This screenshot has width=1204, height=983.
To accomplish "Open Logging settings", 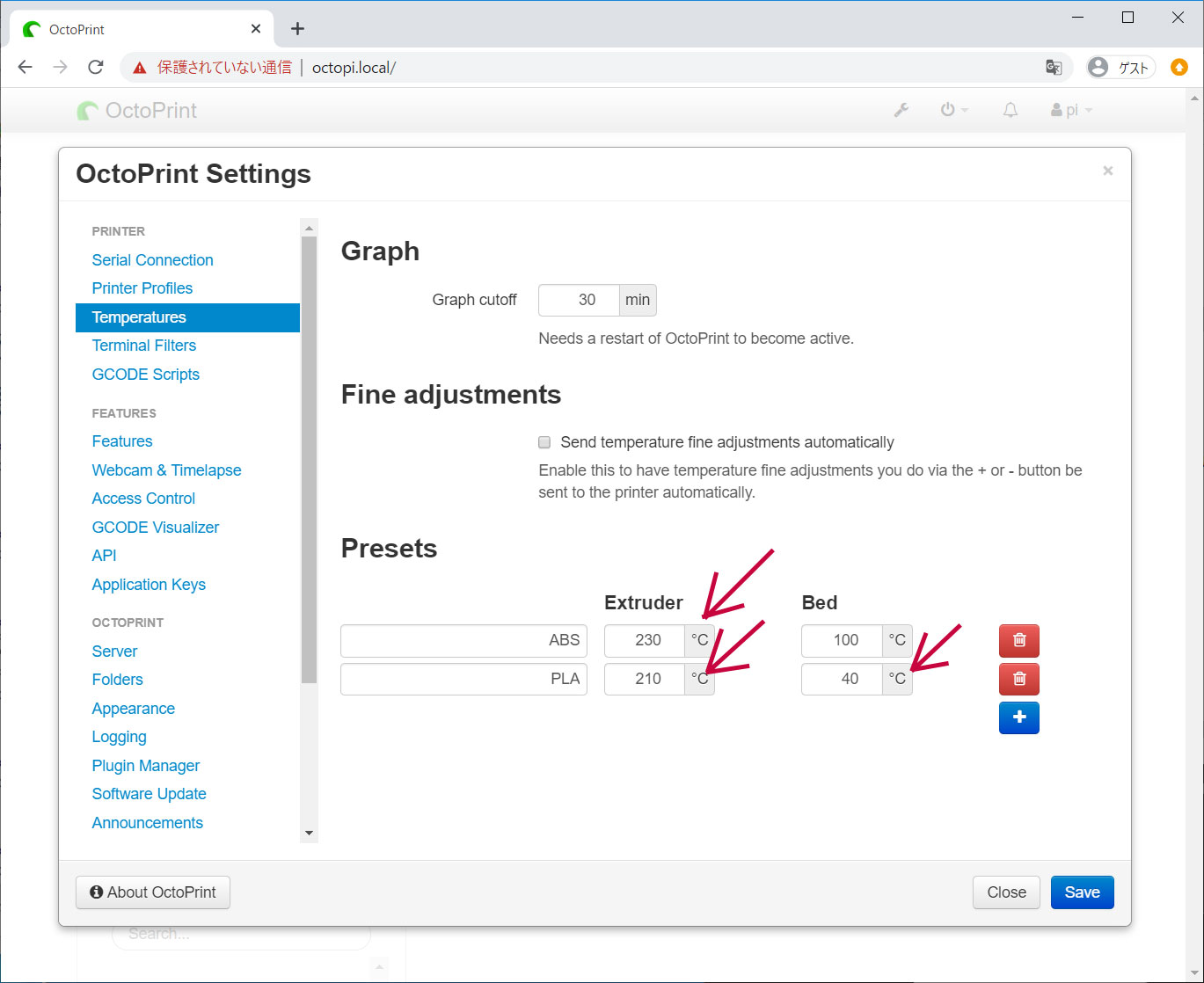I will [x=119, y=737].
